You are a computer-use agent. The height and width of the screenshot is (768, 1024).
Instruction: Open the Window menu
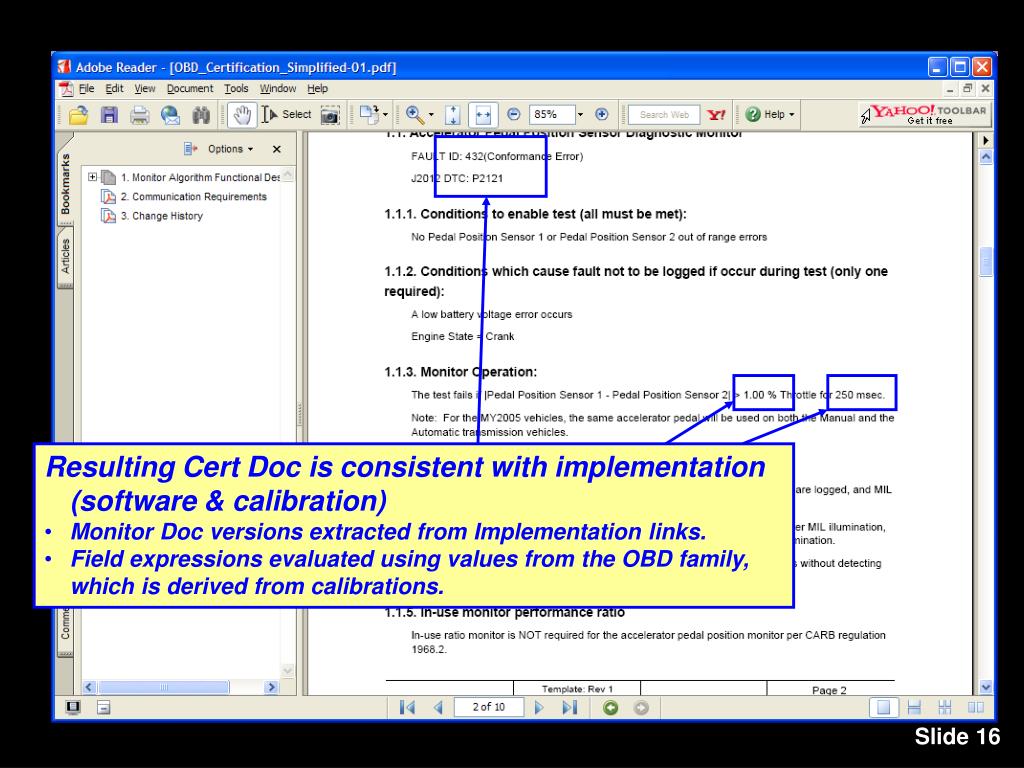(x=278, y=89)
